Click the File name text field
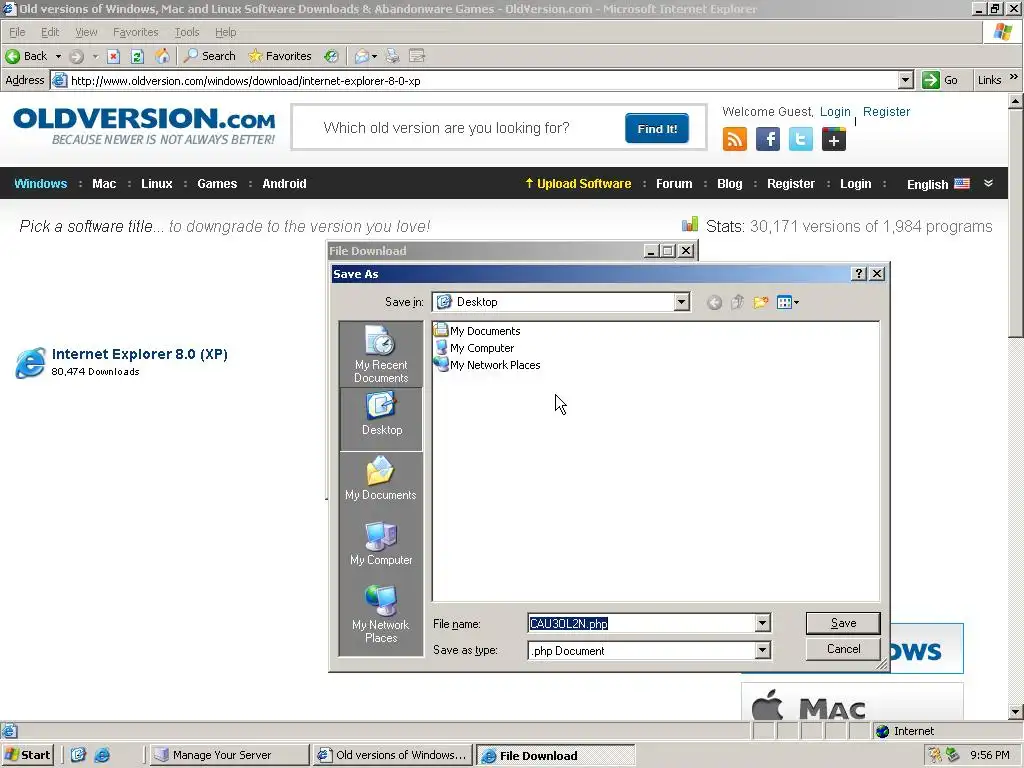The image size is (1024, 768). point(641,624)
